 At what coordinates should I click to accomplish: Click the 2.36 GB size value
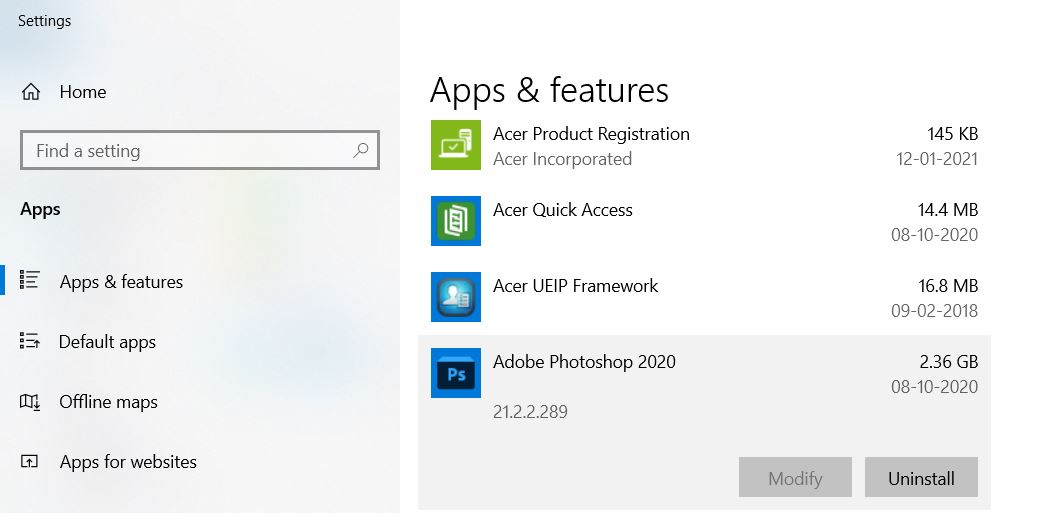pyautogui.click(x=949, y=362)
